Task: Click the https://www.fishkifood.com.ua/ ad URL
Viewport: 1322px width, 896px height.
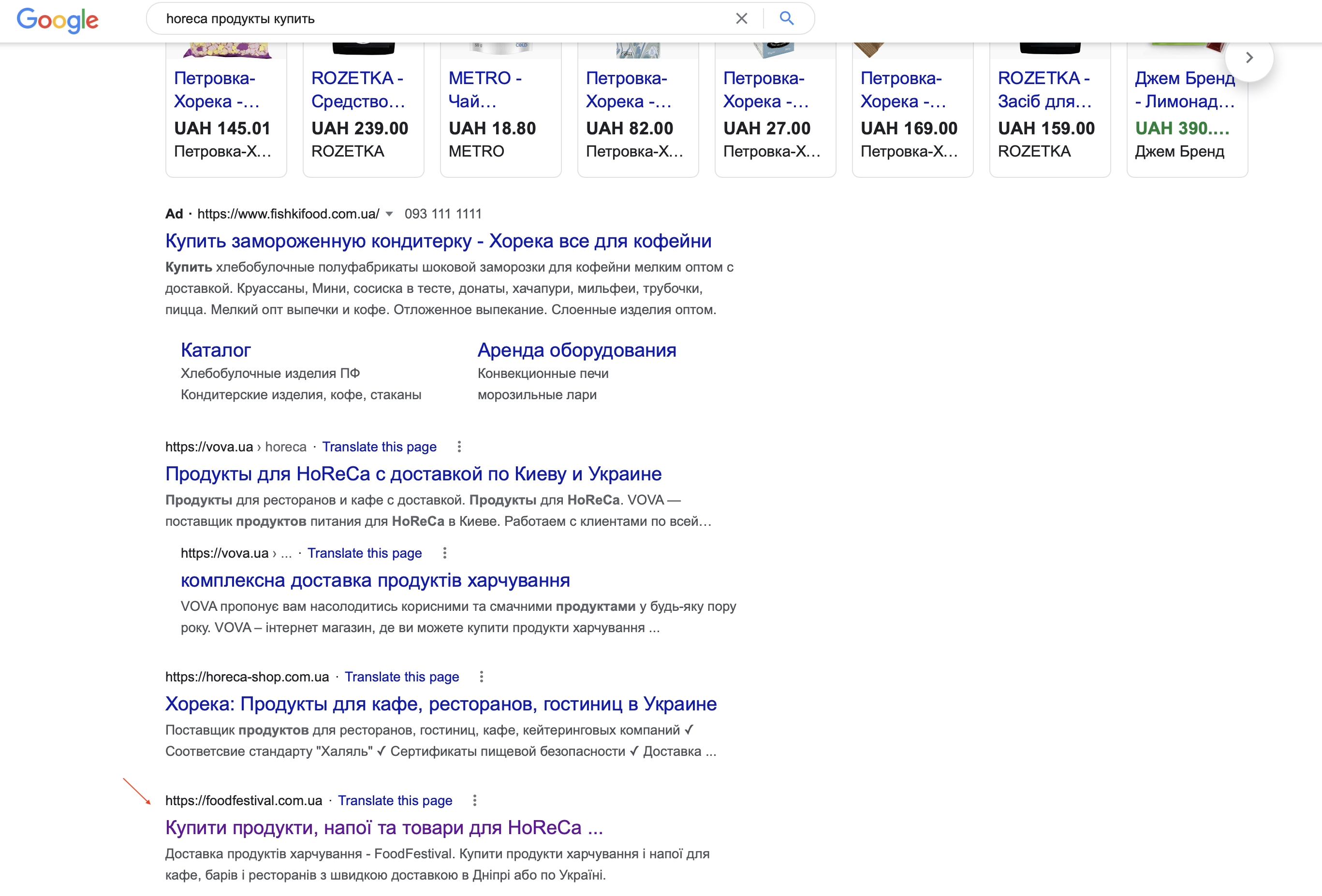Action: [x=288, y=215]
